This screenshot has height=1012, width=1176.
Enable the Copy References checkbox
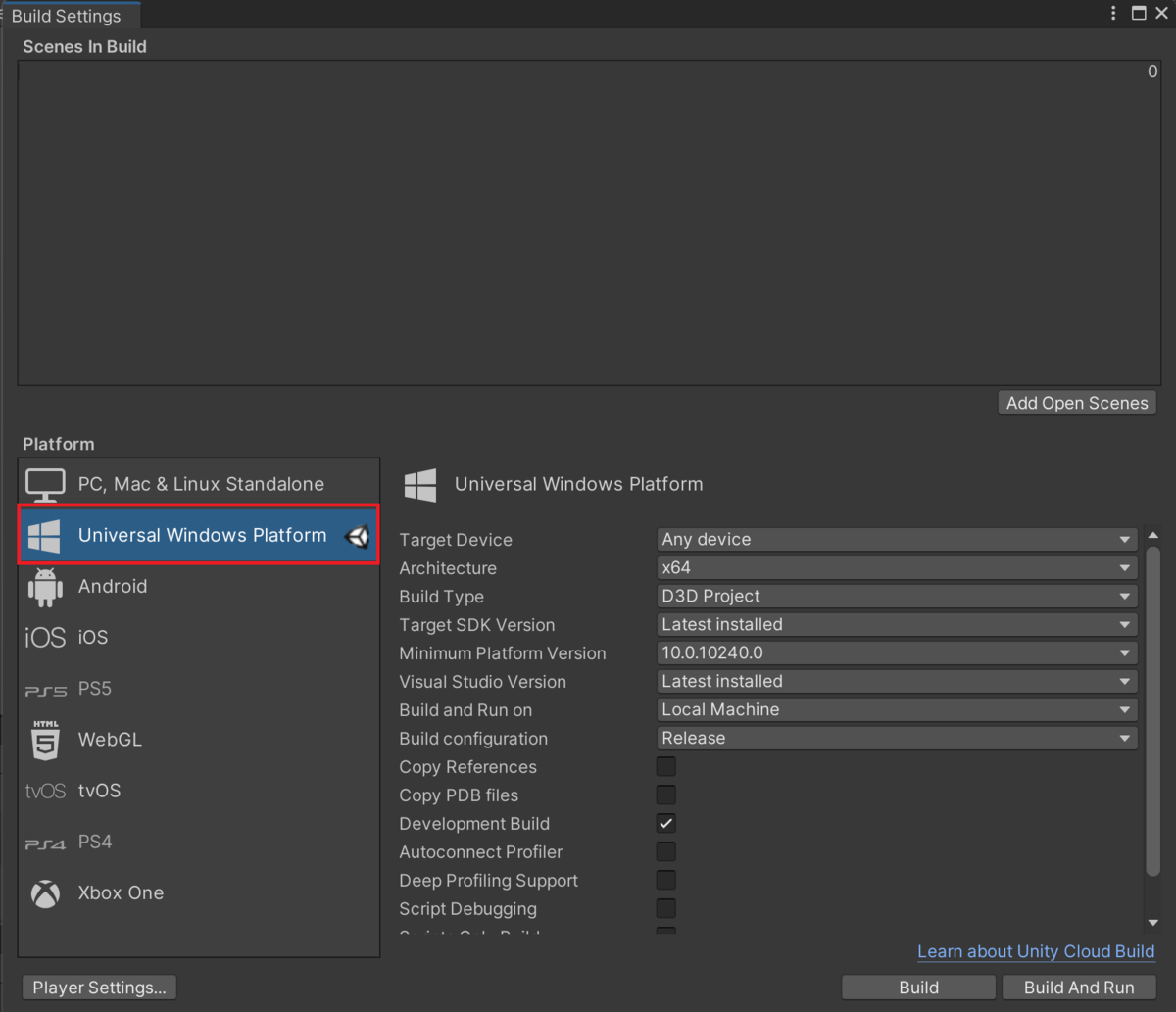[666, 767]
